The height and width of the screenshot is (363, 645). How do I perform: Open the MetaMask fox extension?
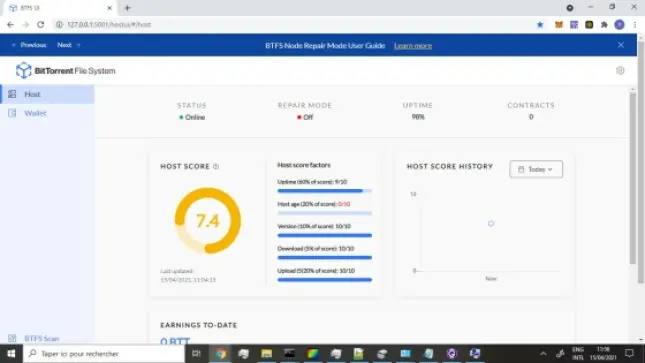[x=559, y=25]
